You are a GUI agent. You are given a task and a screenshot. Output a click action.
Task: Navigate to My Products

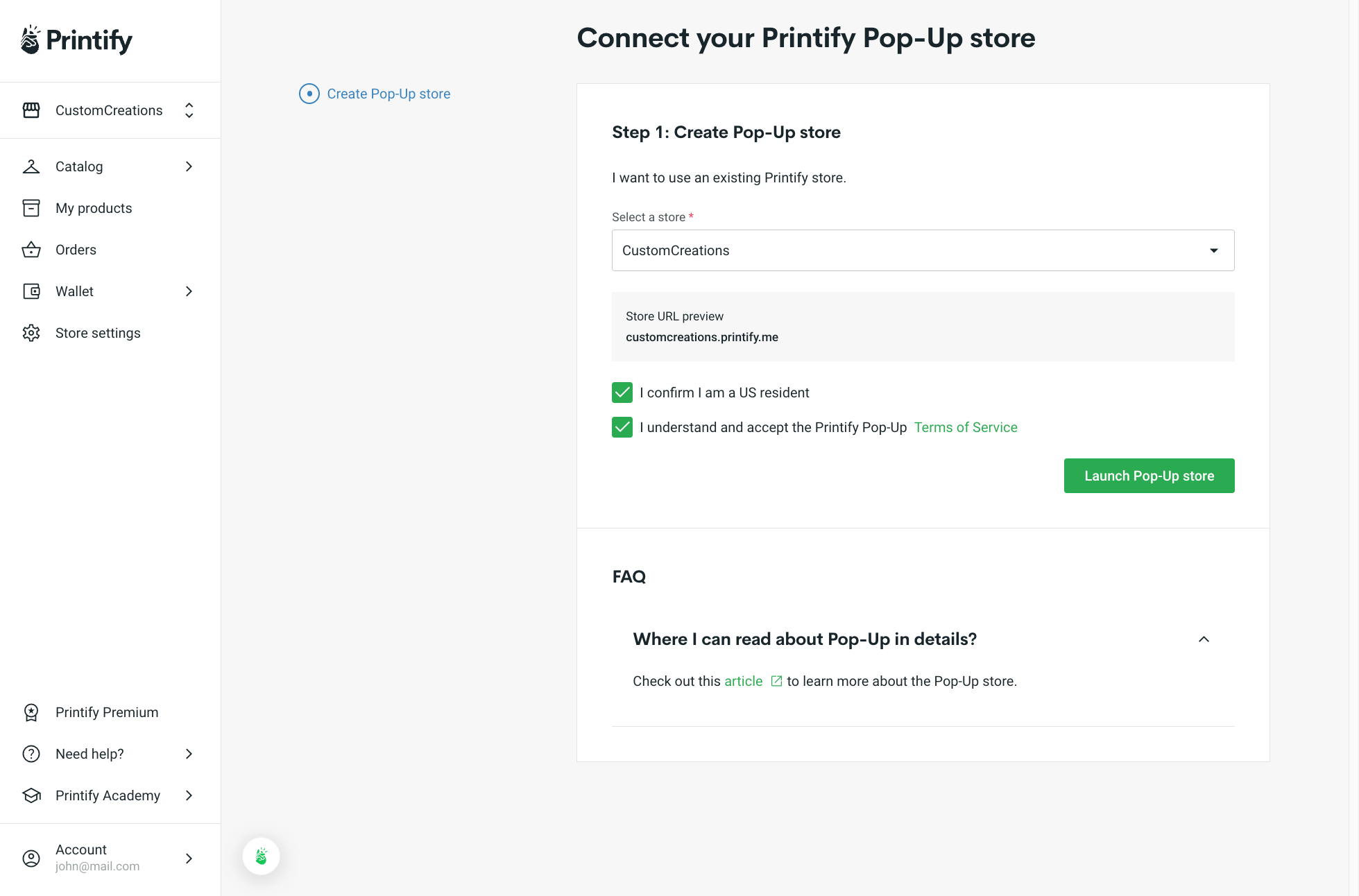[x=94, y=208]
